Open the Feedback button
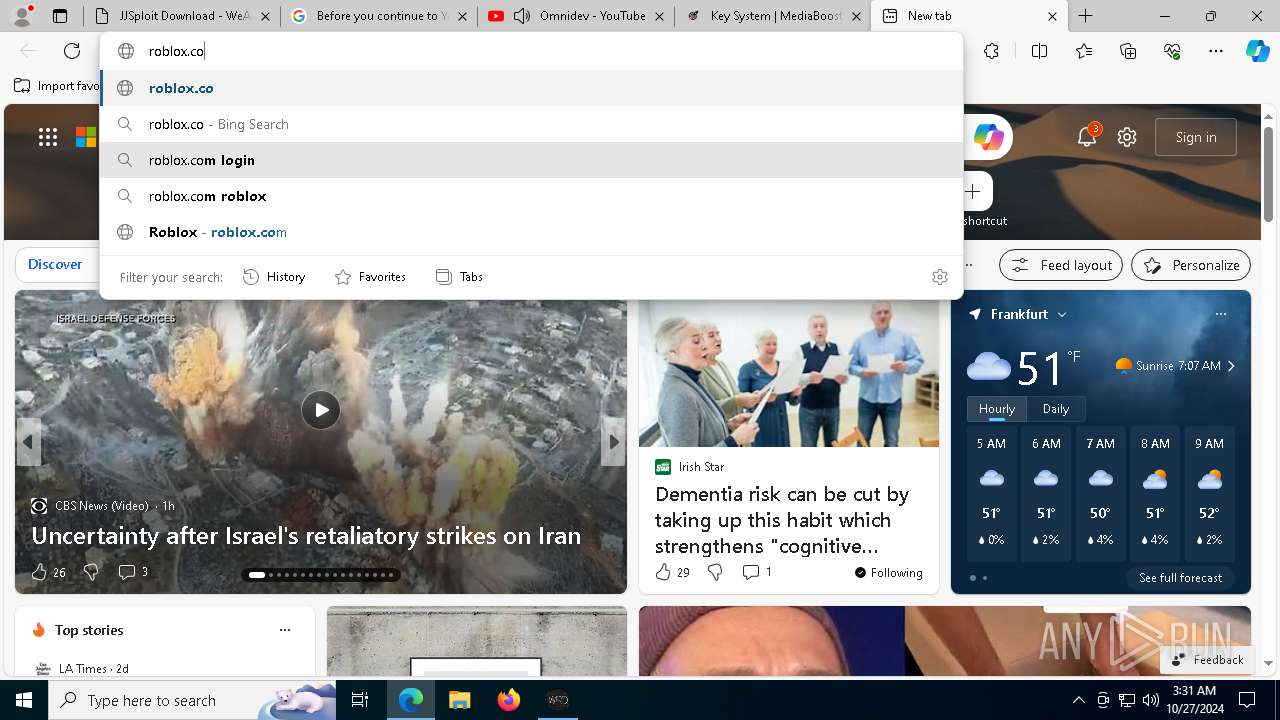This screenshot has height=720, width=1280. [1207, 660]
